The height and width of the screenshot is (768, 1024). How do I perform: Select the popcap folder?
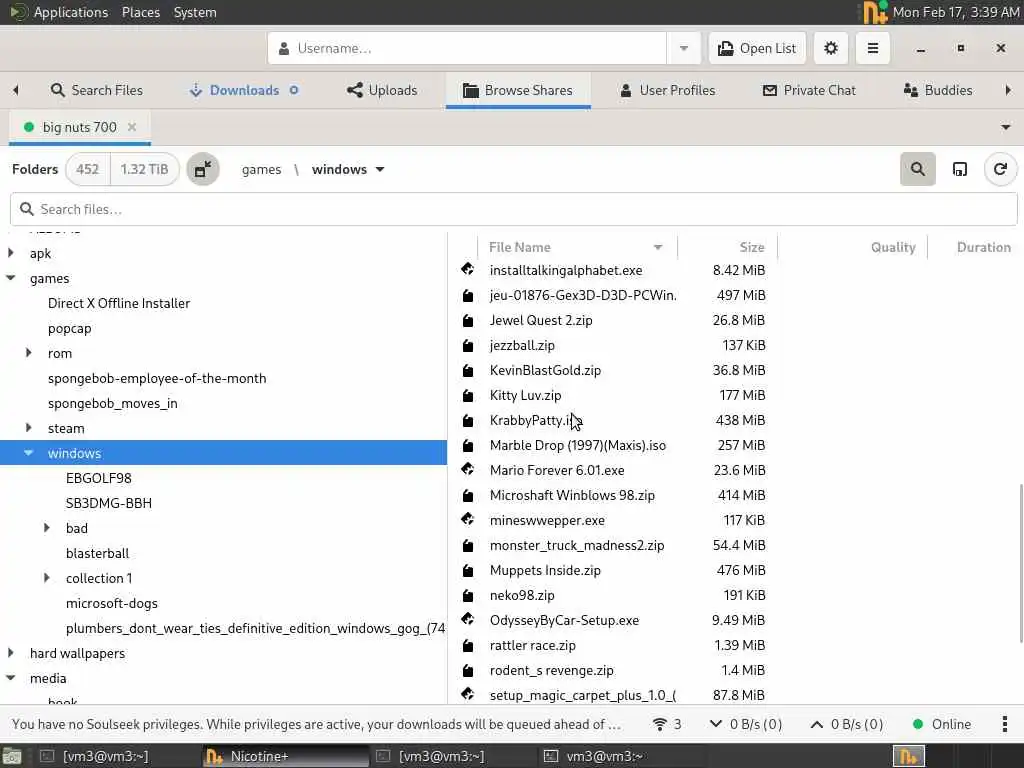69,328
